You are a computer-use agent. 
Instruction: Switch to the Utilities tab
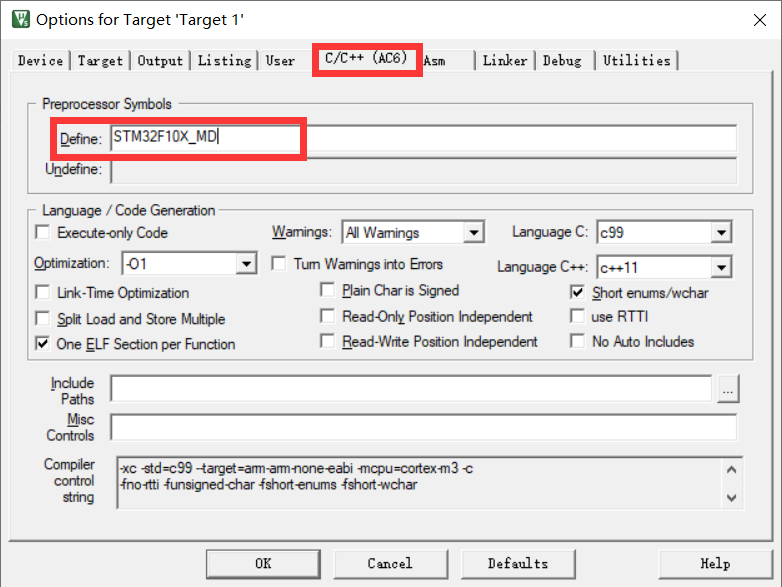pyautogui.click(x=637, y=61)
